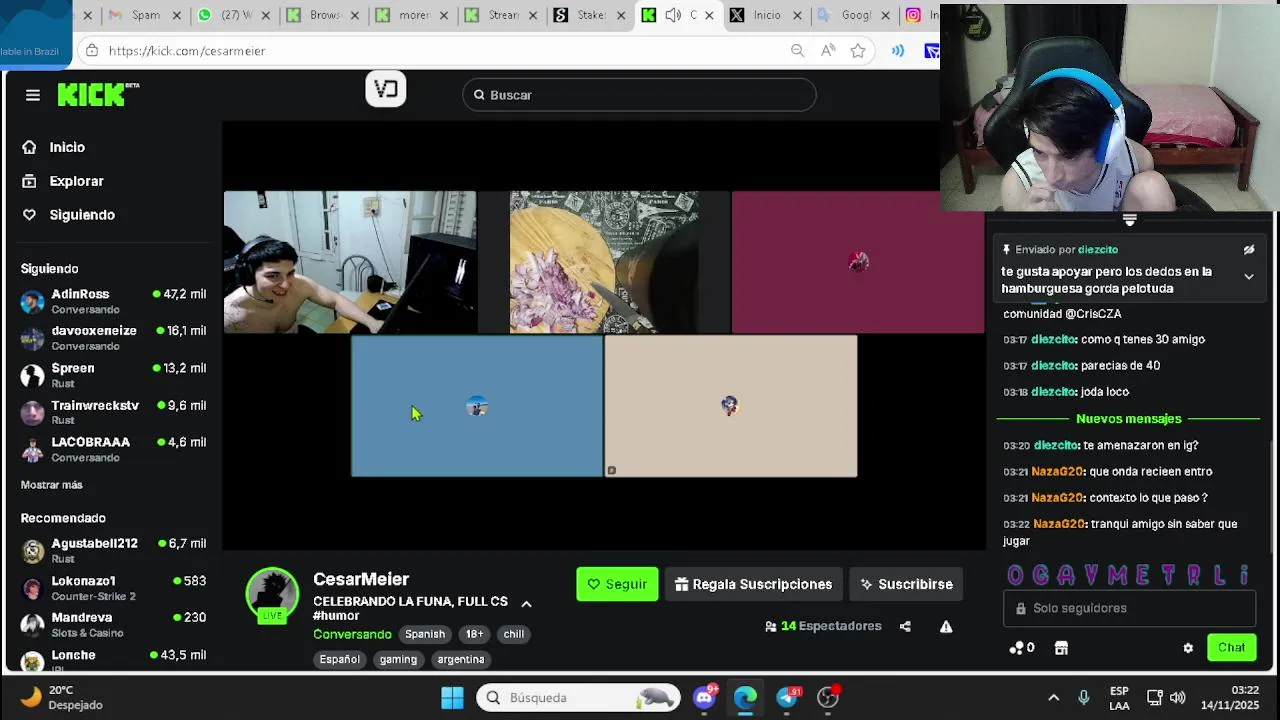Open Explorar in the sidebar
Image resolution: width=1280 pixels, height=720 pixels.
(x=76, y=181)
